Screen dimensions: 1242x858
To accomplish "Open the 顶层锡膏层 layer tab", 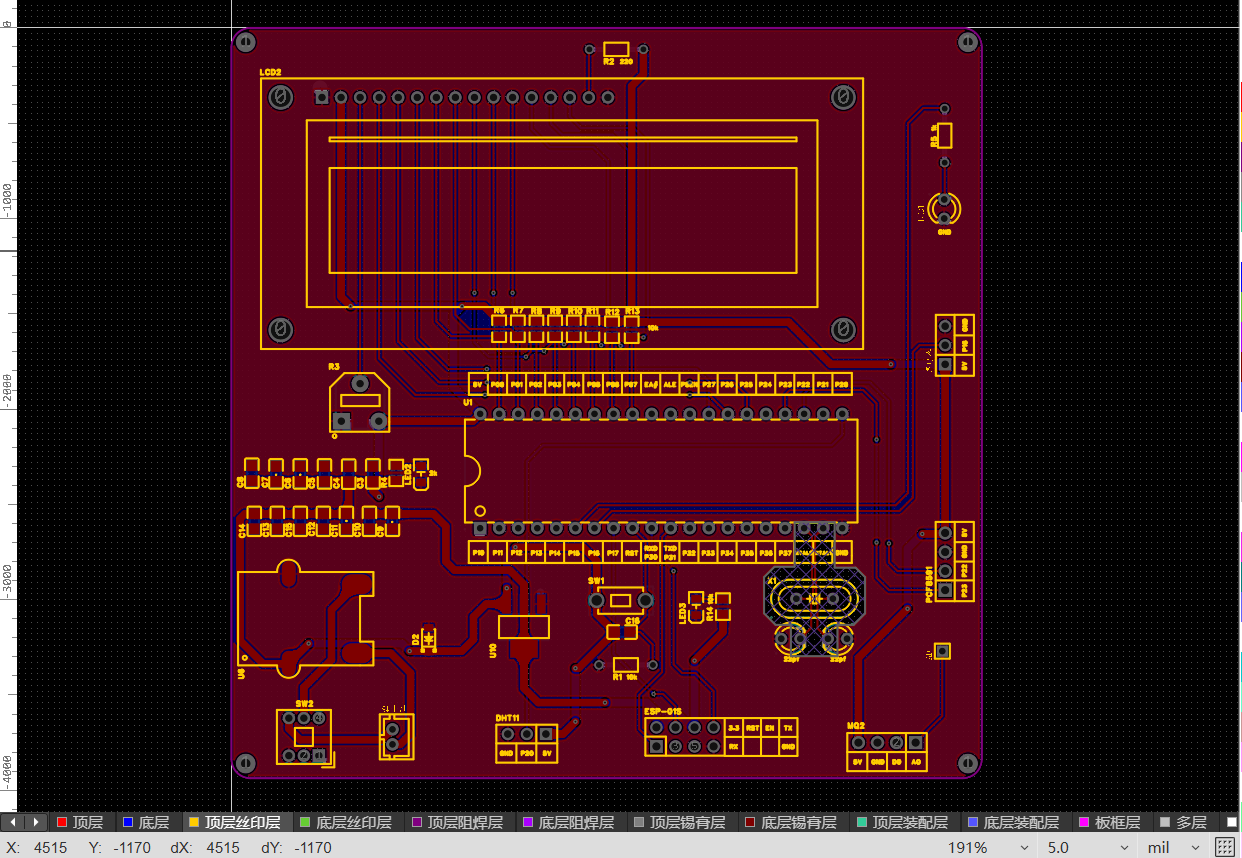I will point(681,822).
